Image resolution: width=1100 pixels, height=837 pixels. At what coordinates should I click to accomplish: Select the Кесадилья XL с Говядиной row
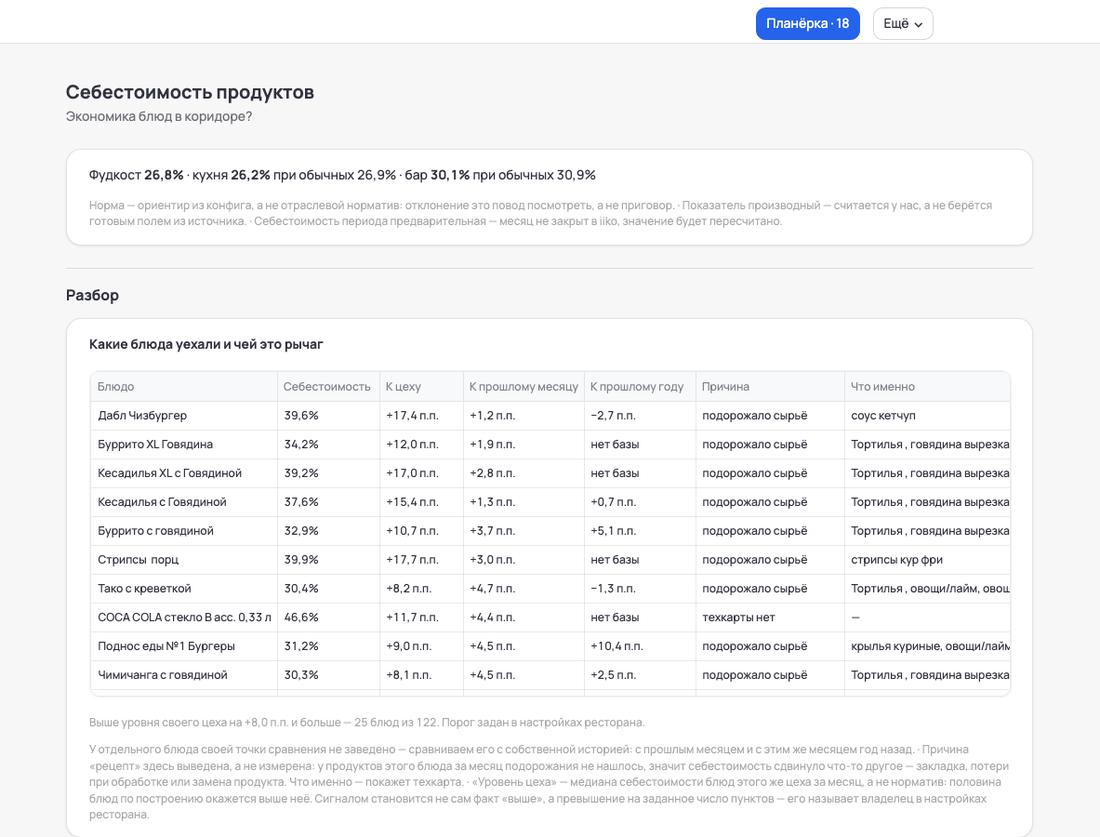[x=550, y=473]
